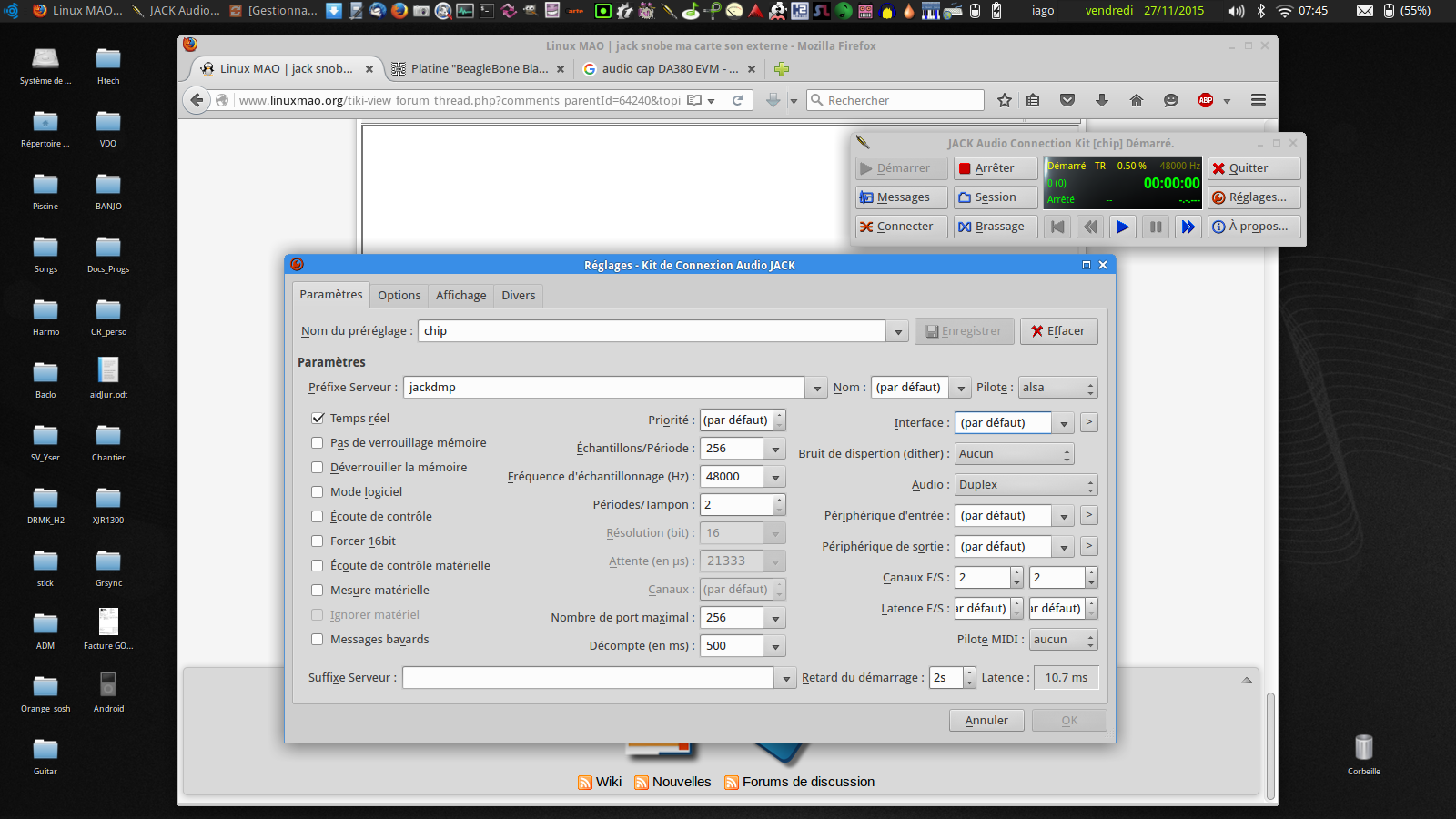Open the Pilote alsa dropdown

(1057, 388)
